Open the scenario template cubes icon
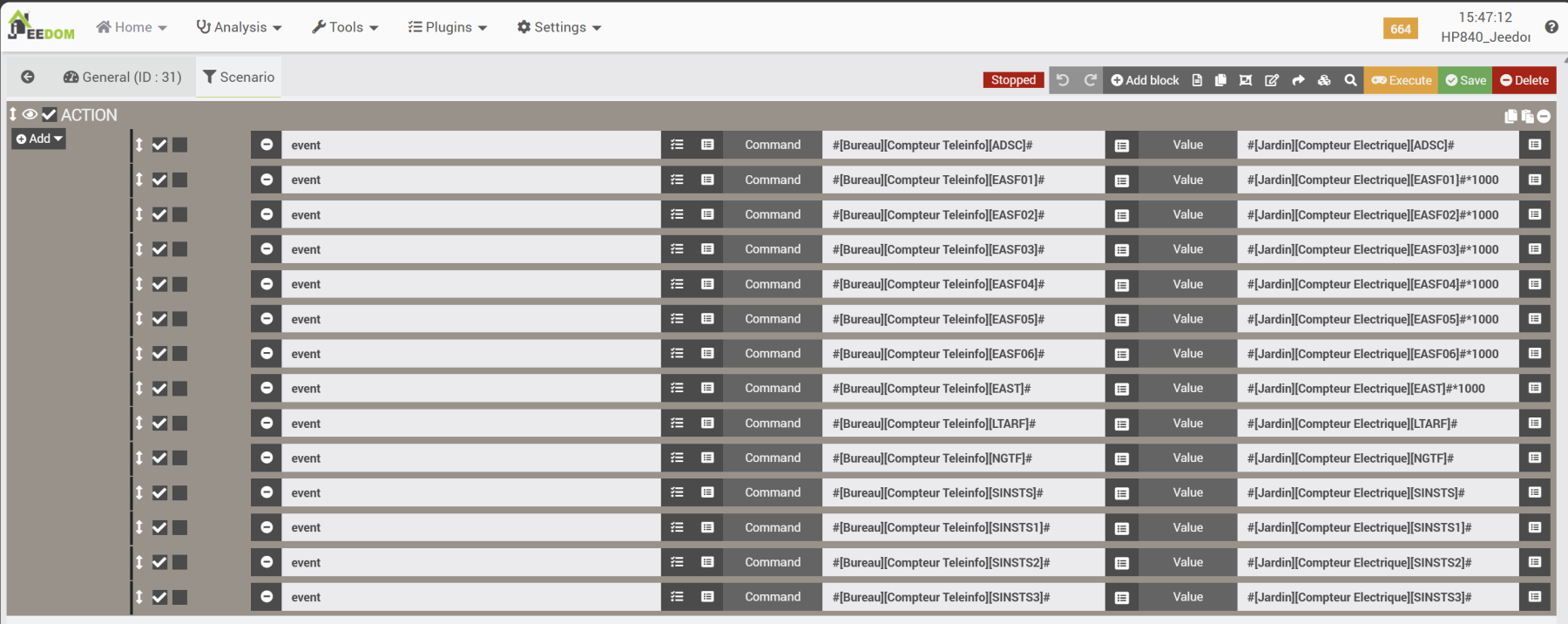Image resolution: width=1568 pixels, height=624 pixels. (x=1324, y=80)
